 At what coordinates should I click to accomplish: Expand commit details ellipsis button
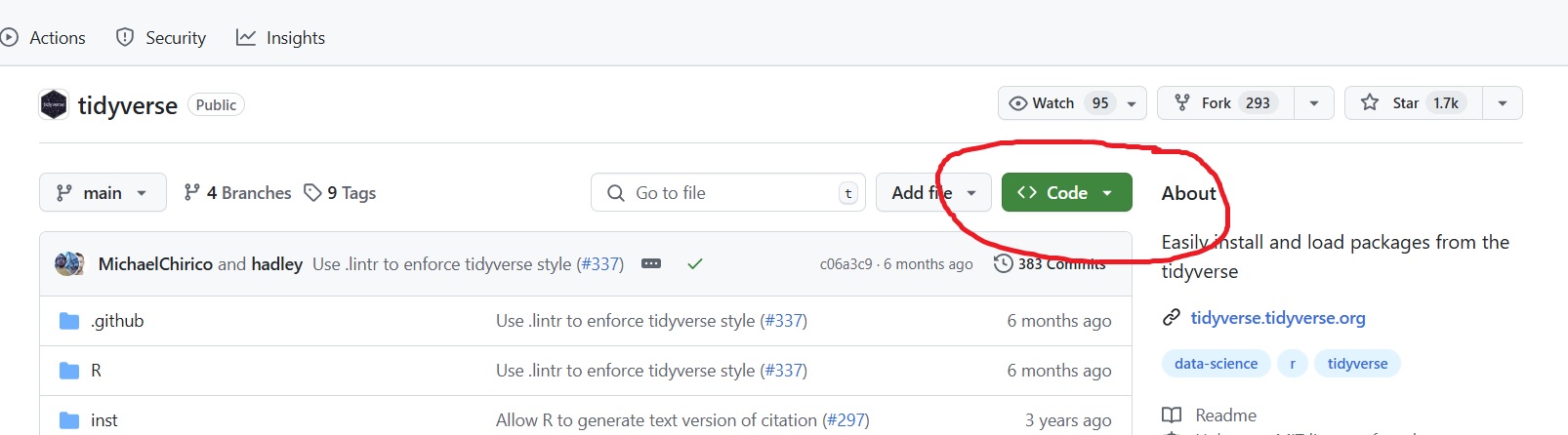click(651, 264)
